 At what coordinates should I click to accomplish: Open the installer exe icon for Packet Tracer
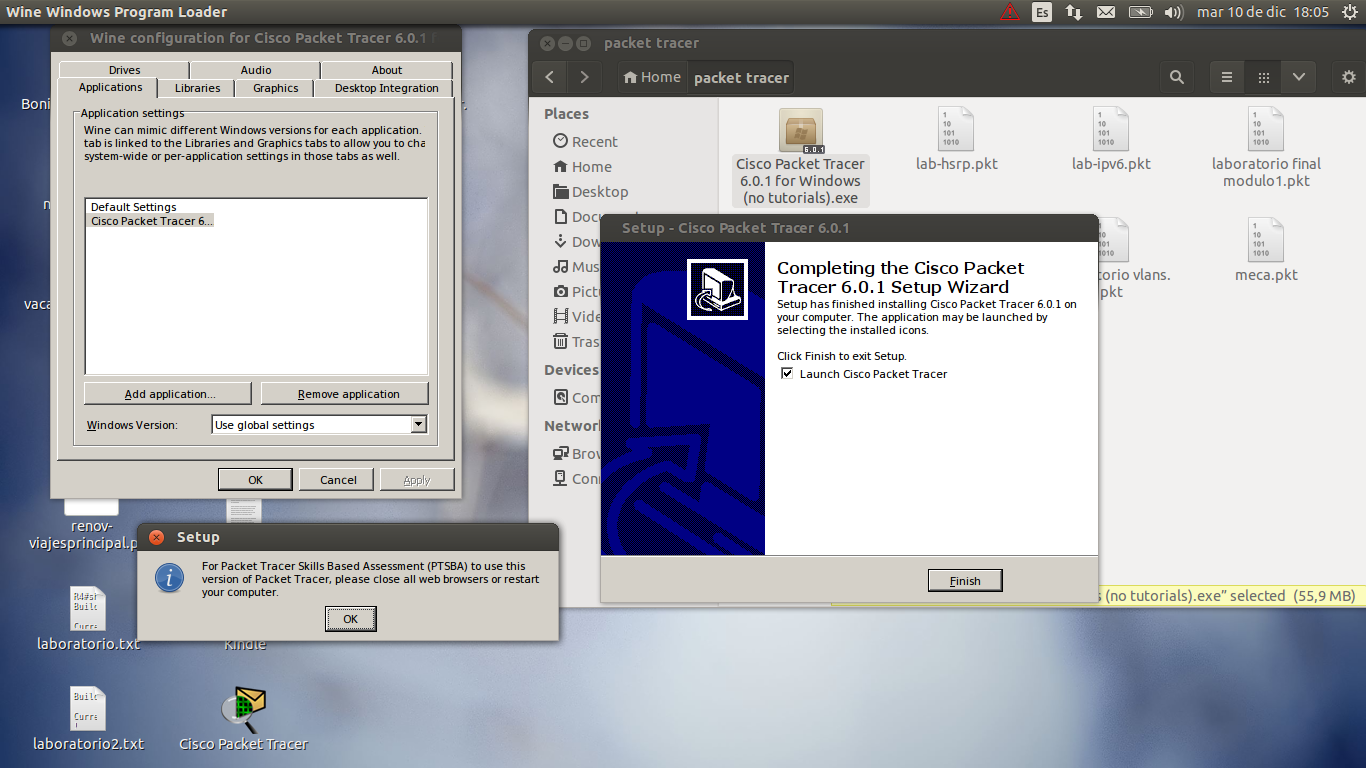[800, 130]
